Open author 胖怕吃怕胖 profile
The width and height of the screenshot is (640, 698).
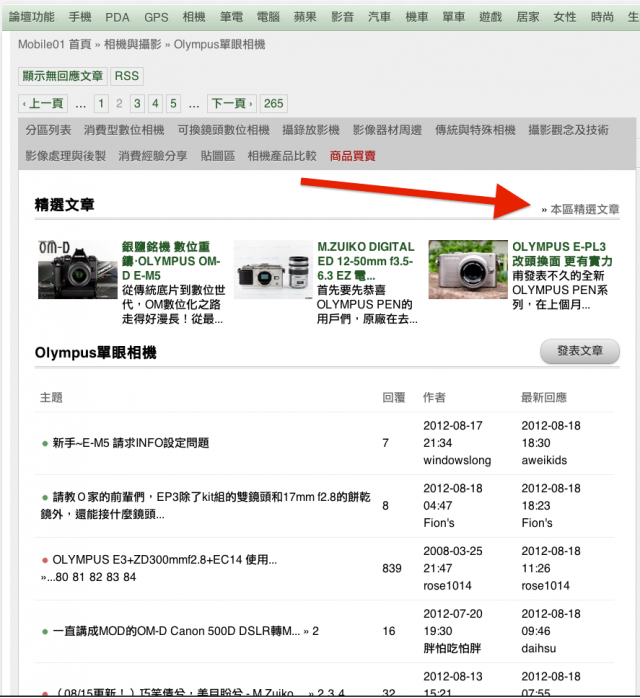click(x=452, y=649)
